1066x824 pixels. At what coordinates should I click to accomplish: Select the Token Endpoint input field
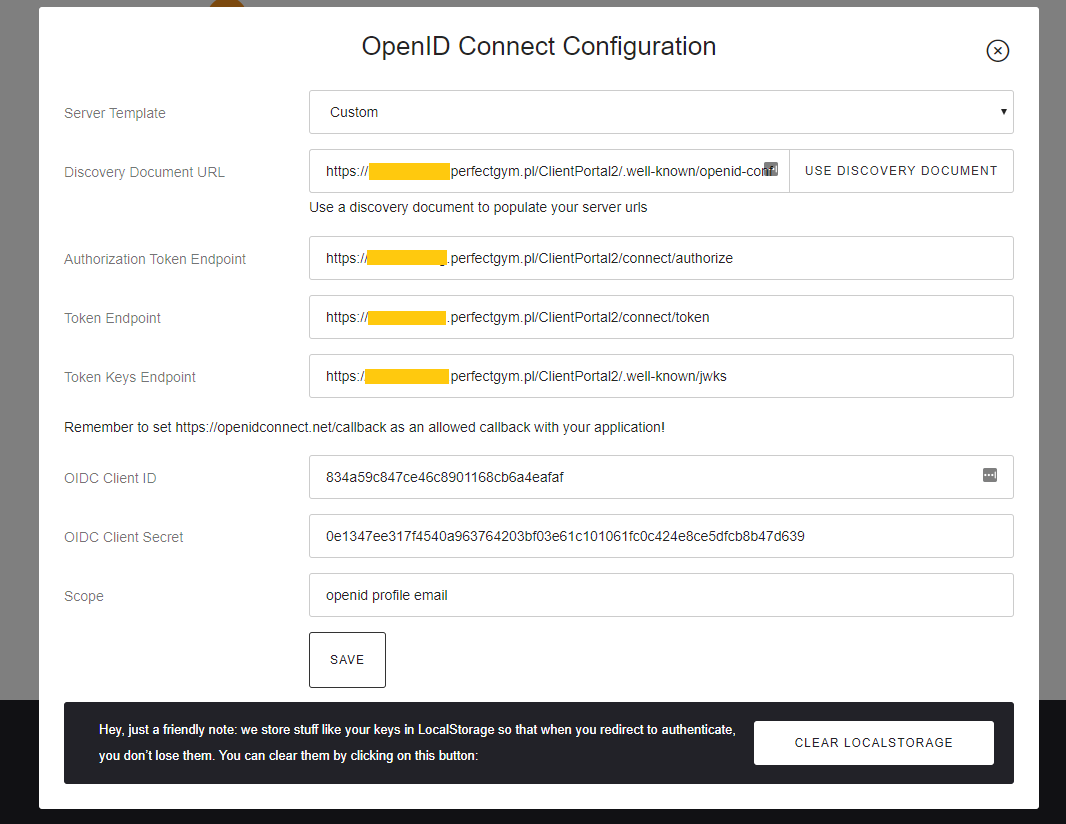(660, 317)
